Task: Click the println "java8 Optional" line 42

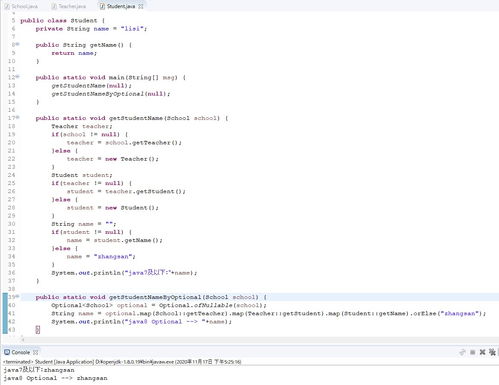Action: coord(141,322)
